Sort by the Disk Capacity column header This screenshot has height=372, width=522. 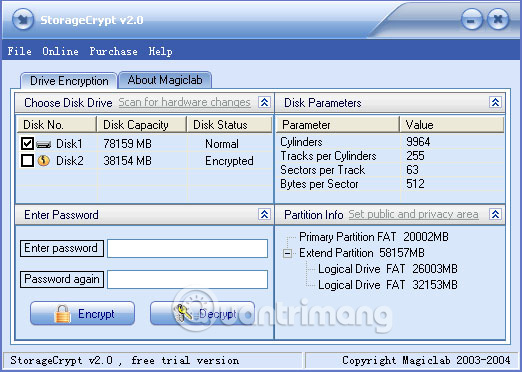tap(141, 125)
